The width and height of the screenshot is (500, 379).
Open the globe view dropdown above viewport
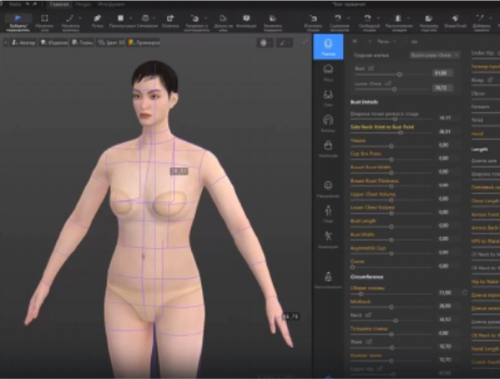coord(265,43)
